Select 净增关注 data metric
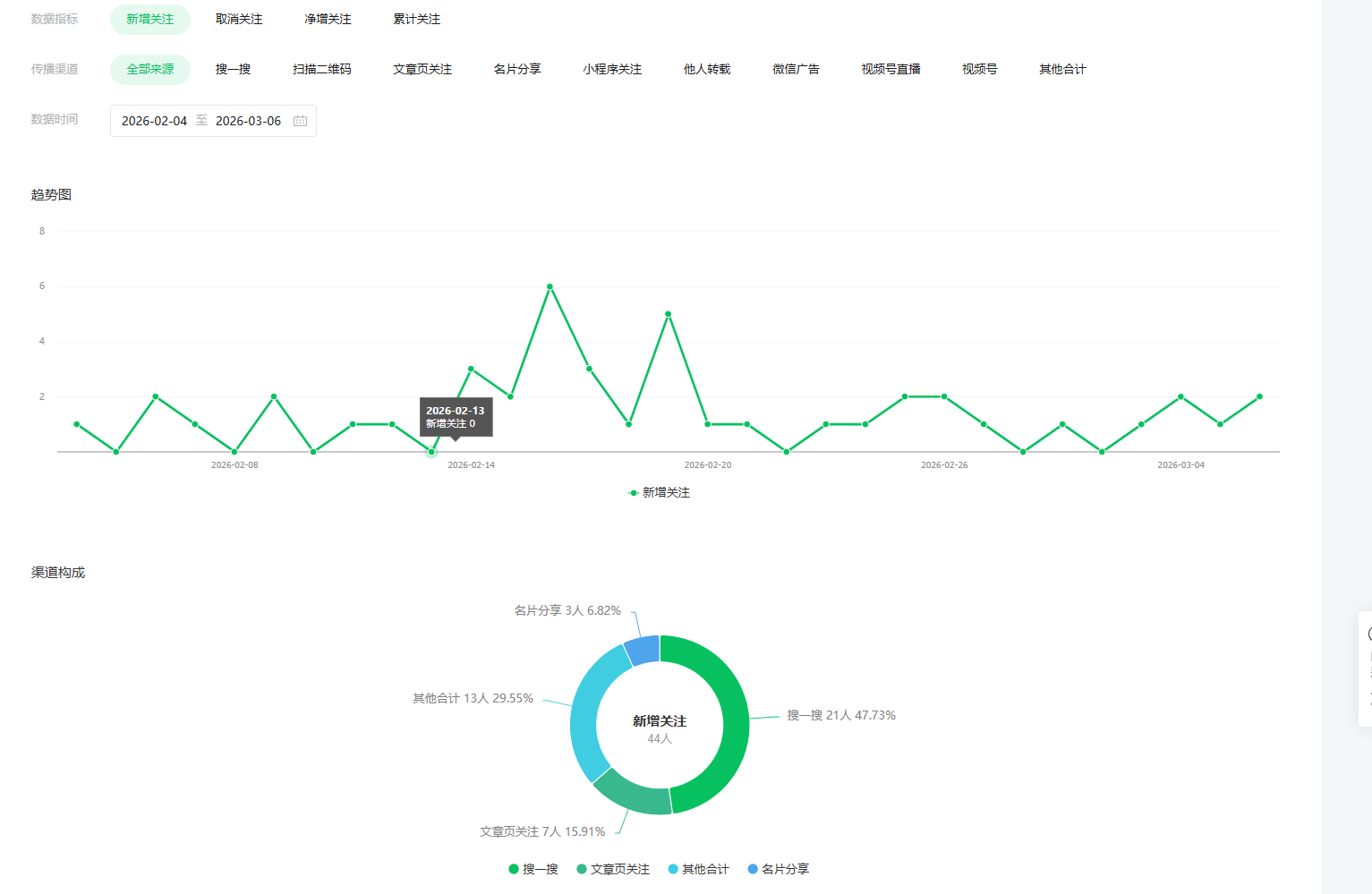Viewport: 1372px width, 894px height. (328, 19)
